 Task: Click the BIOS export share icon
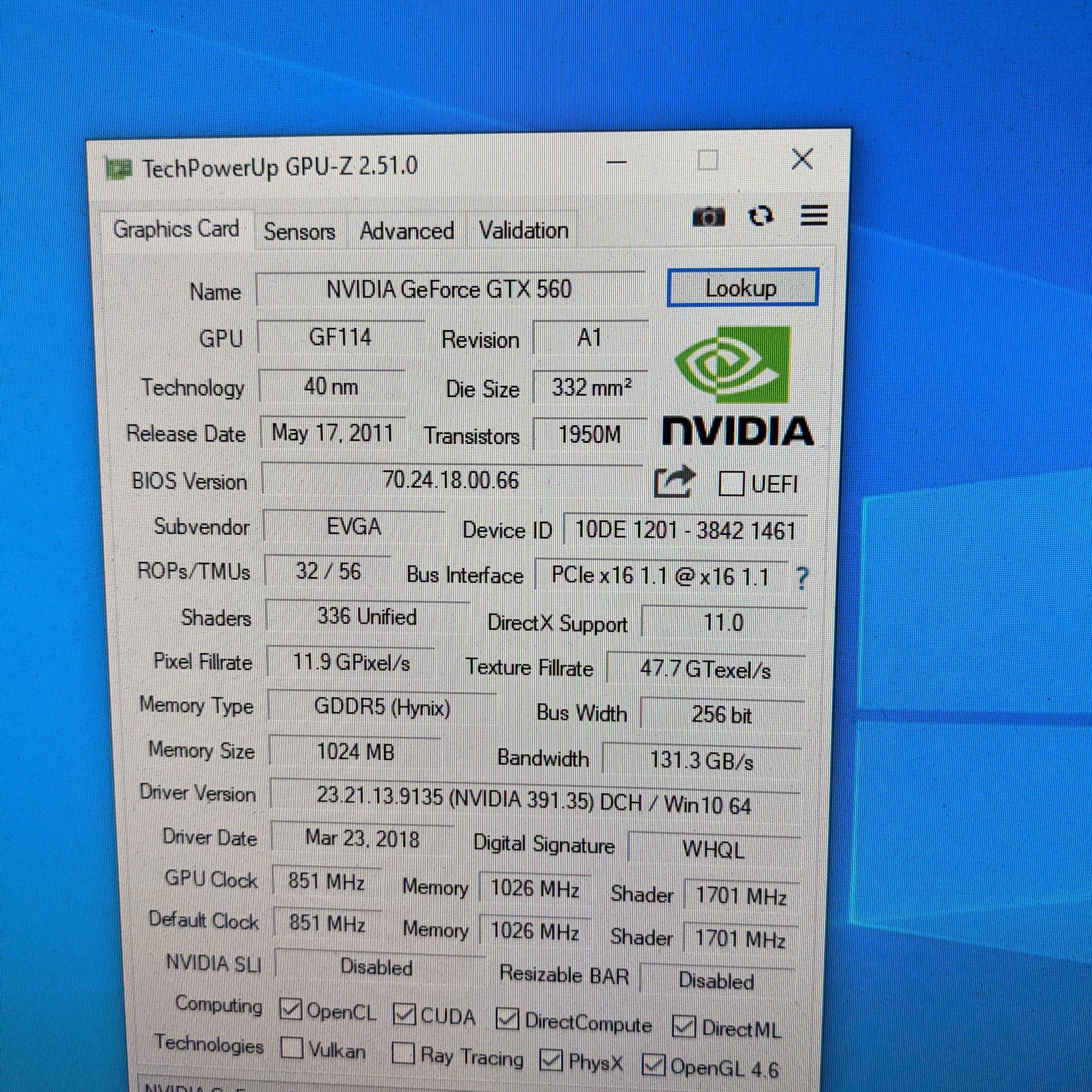(x=674, y=481)
